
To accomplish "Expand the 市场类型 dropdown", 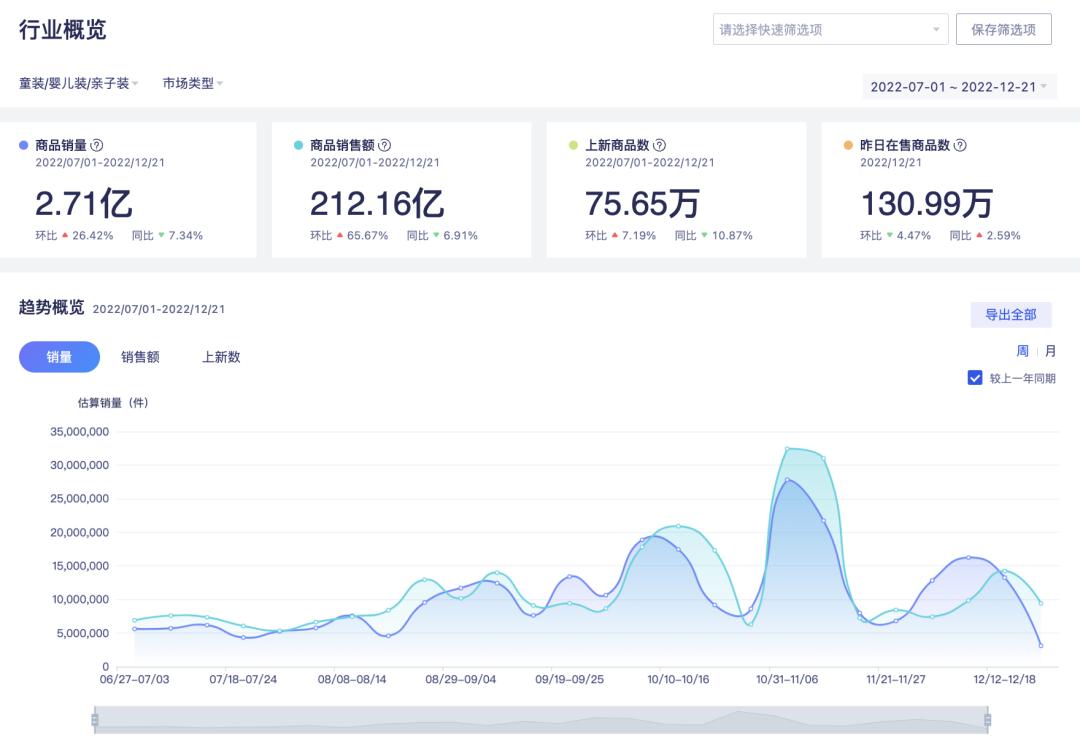I will pyautogui.click(x=192, y=84).
